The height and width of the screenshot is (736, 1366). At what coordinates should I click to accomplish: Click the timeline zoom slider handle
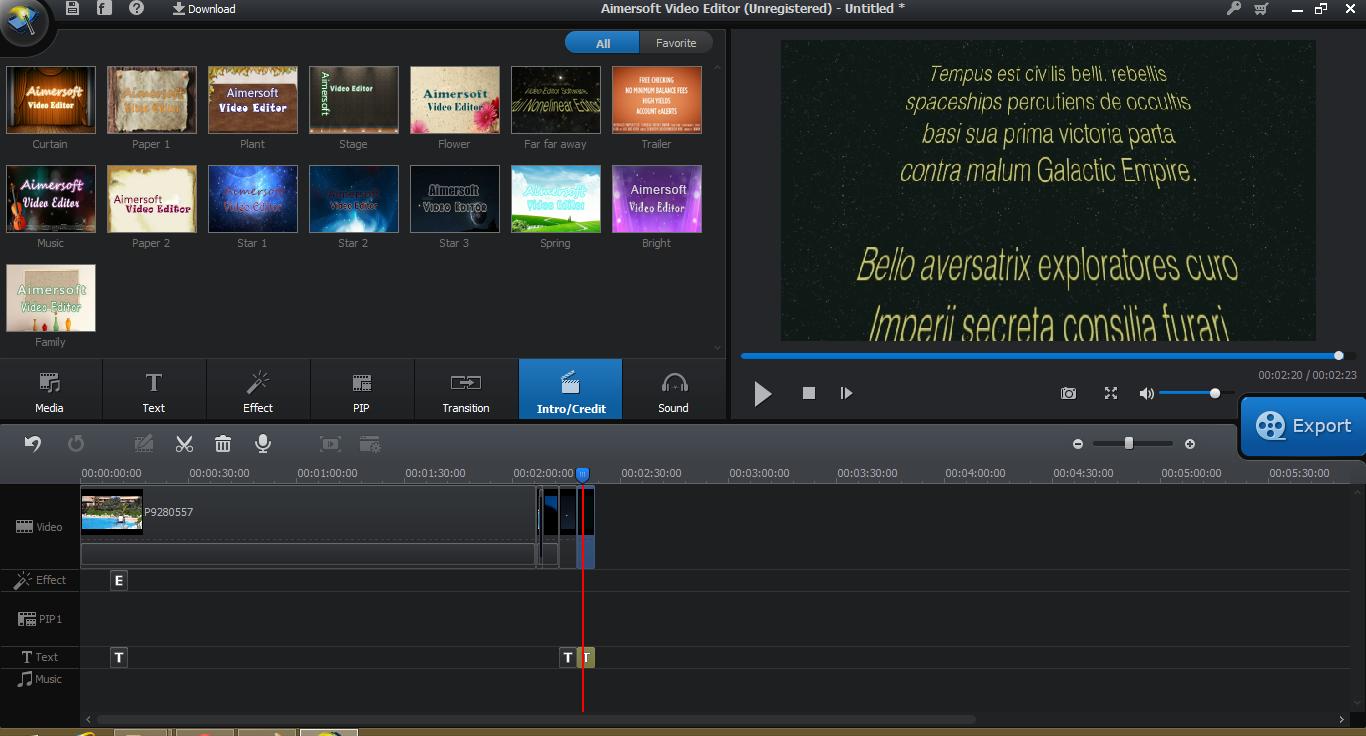(1129, 443)
